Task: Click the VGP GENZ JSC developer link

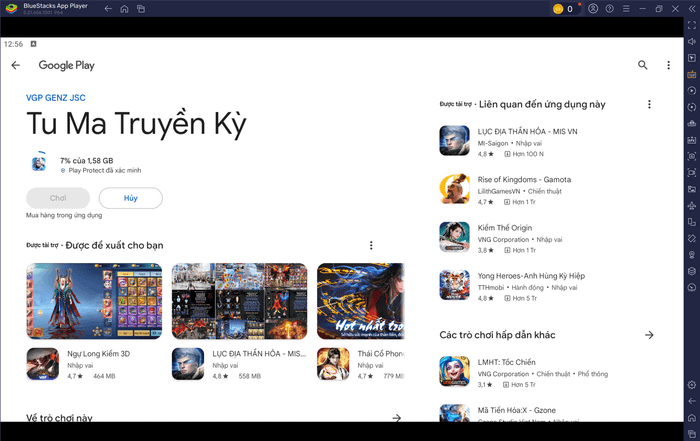Action: 56,98
